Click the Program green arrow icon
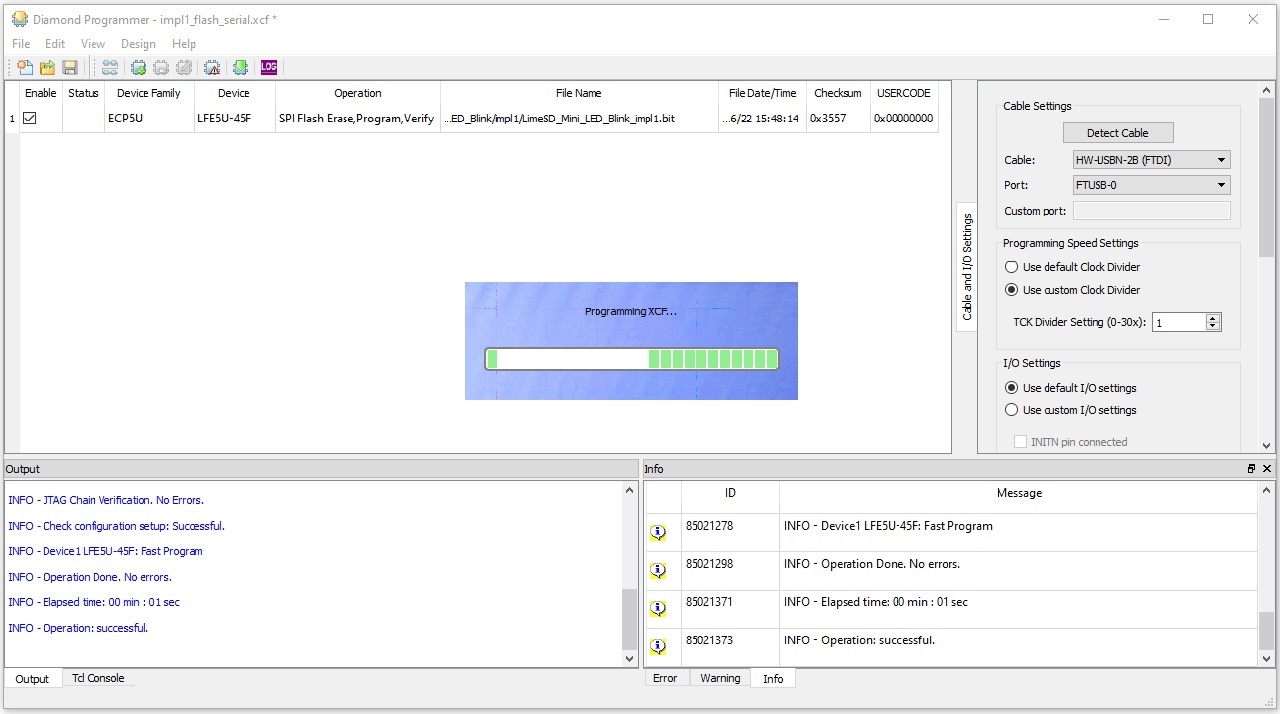Image resolution: width=1280 pixels, height=714 pixels. coord(240,68)
